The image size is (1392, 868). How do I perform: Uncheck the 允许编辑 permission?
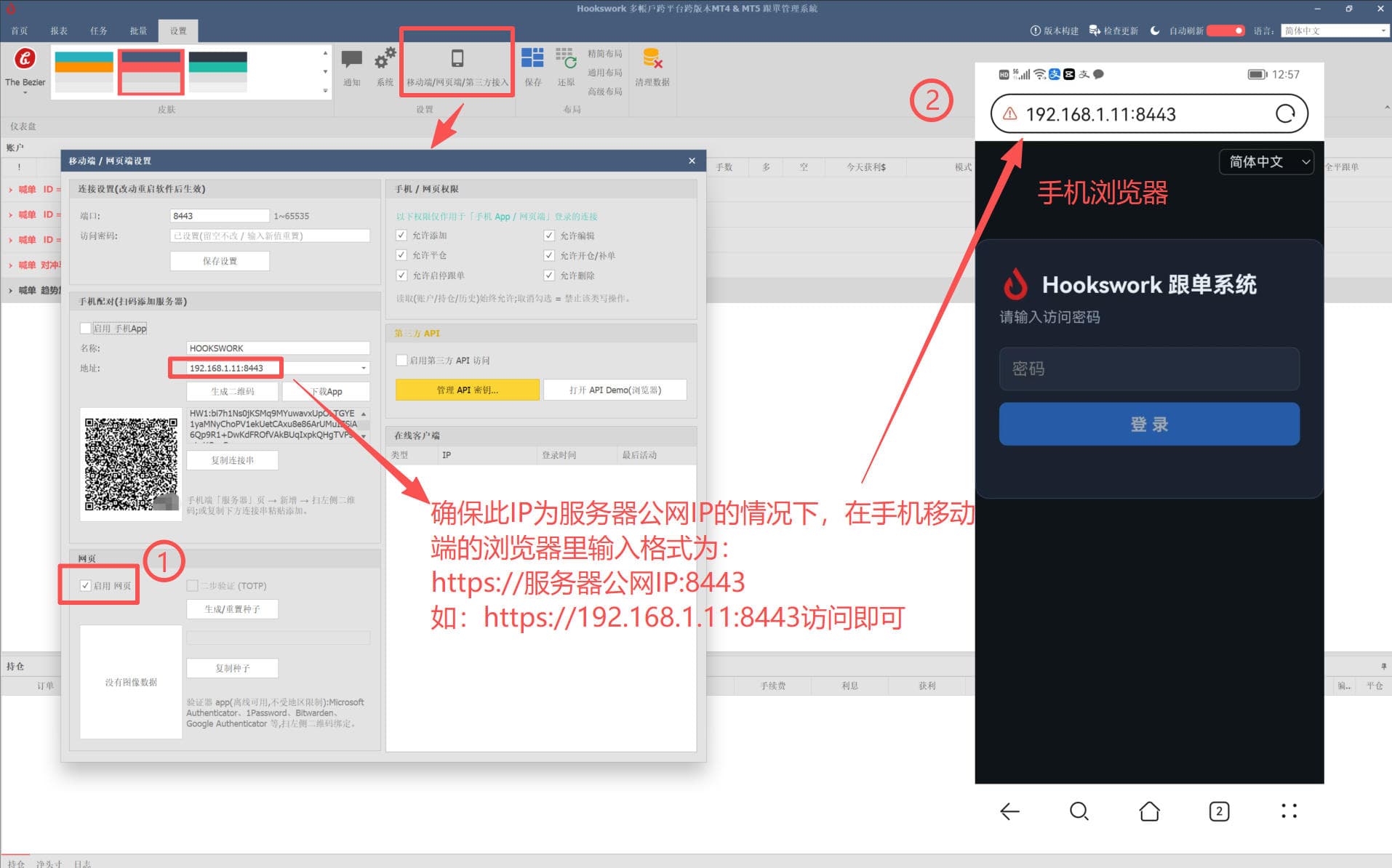tap(549, 236)
